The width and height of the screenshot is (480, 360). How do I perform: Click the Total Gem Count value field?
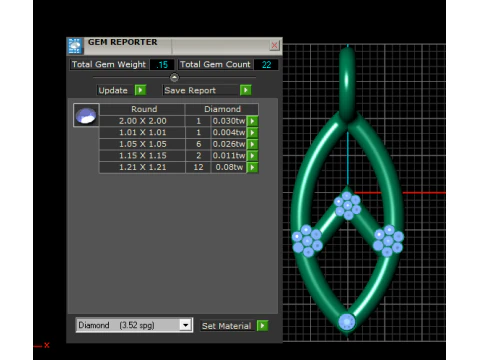point(266,65)
